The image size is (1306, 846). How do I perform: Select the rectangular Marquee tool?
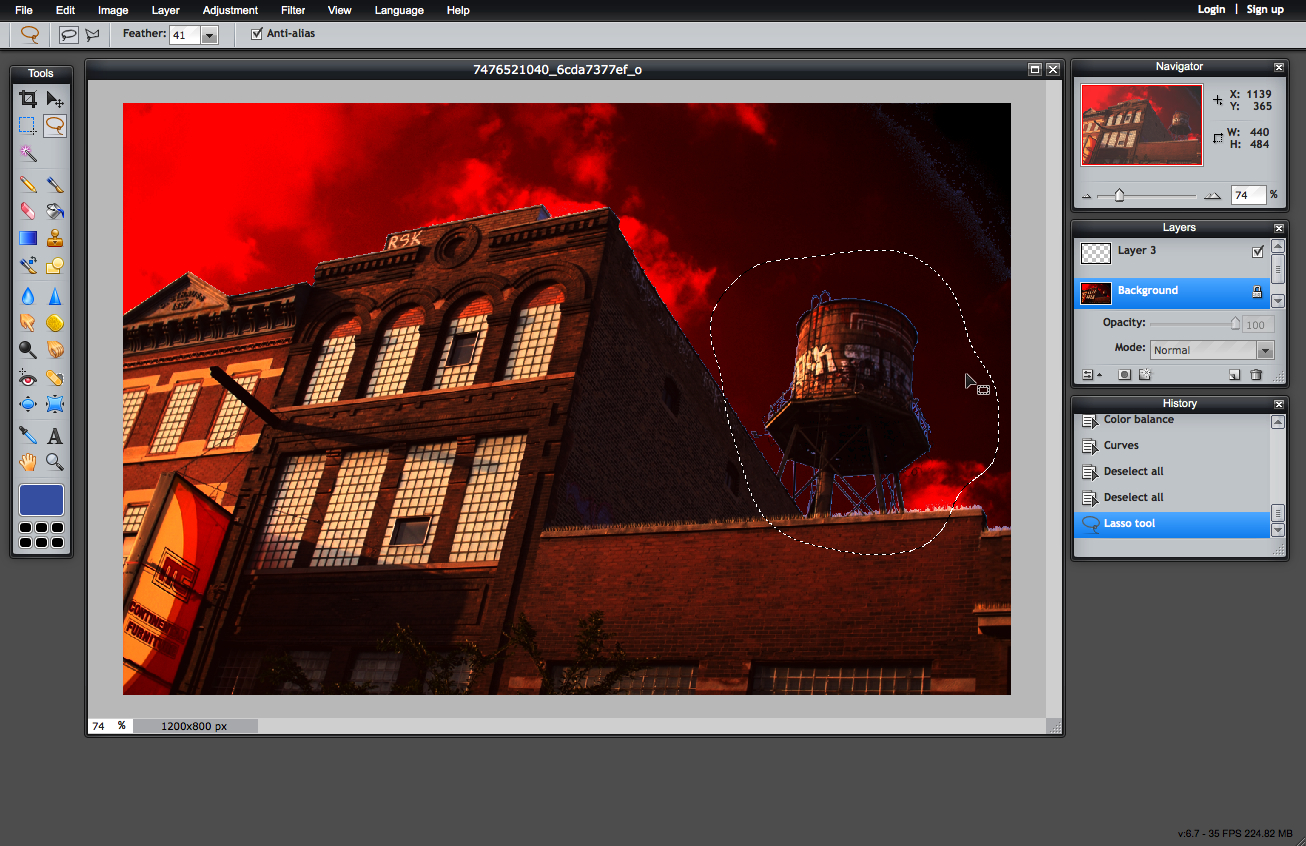tap(28, 126)
